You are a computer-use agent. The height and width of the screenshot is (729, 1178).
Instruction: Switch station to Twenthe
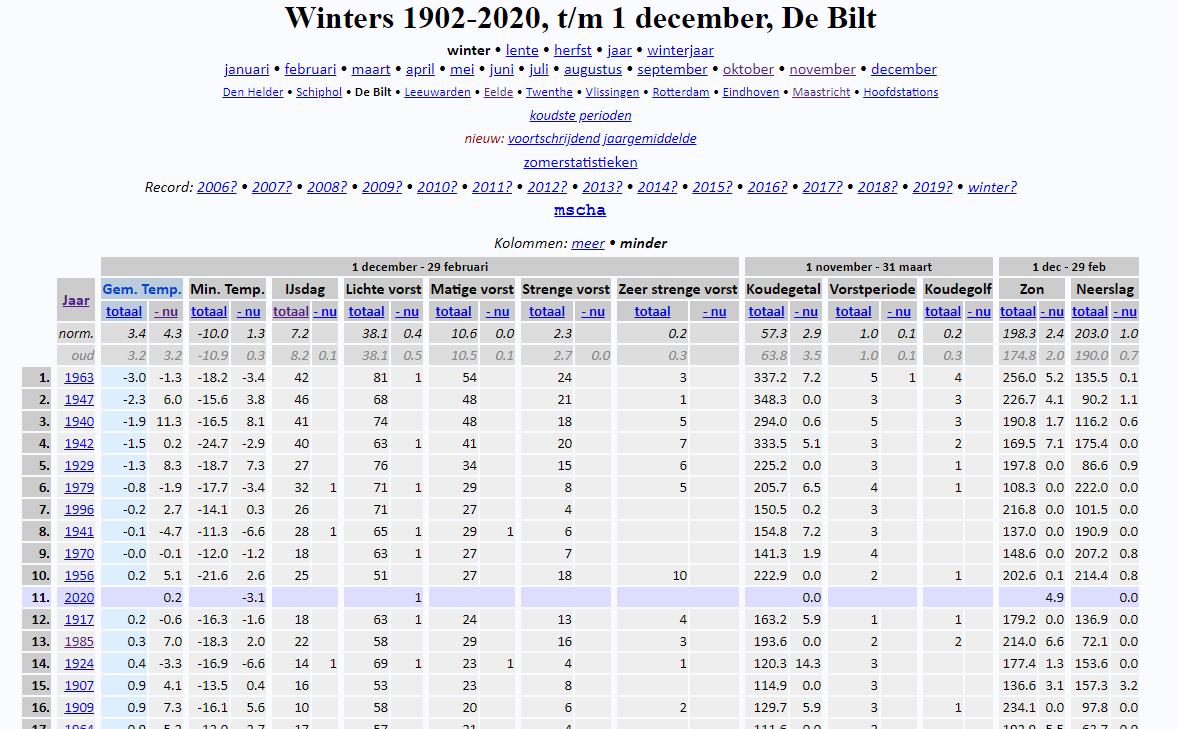549,92
